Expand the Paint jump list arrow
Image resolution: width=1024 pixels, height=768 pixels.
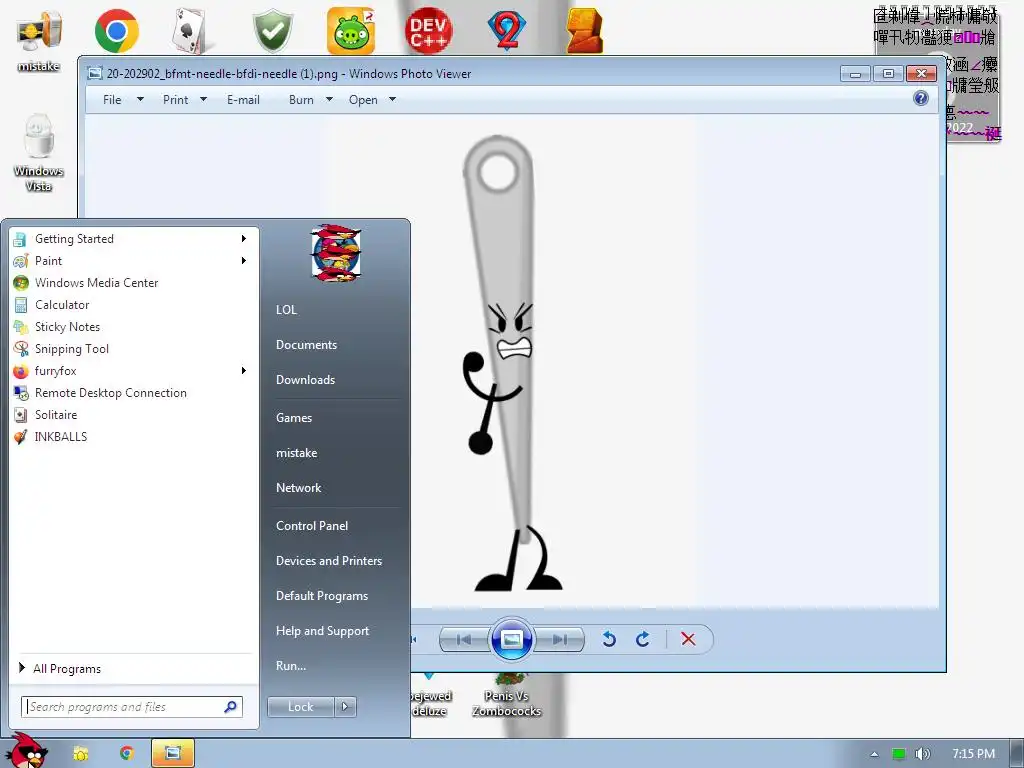(x=244, y=261)
